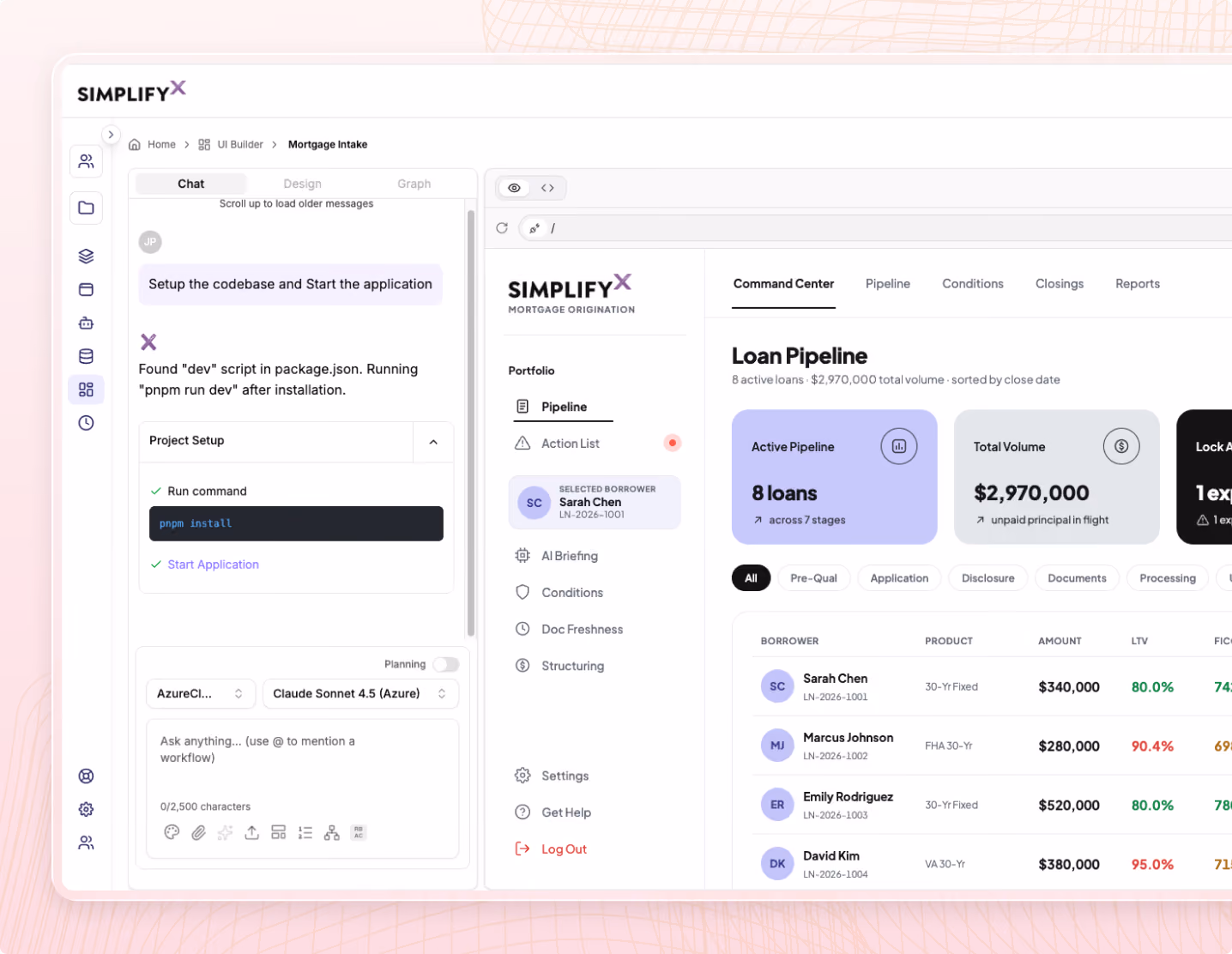The image size is (1232, 954).
Task: Open the AzureCl... provider dropdown
Action: pyautogui.click(x=201, y=694)
